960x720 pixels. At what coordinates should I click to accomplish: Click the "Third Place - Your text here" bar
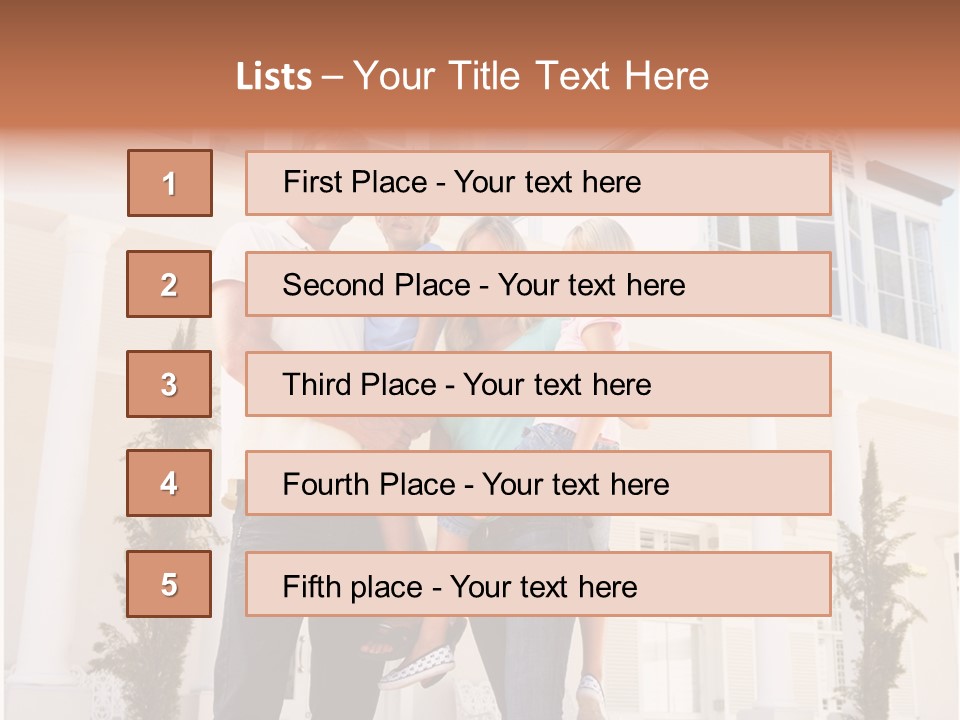pyautogui.click(x=538, y=384)
